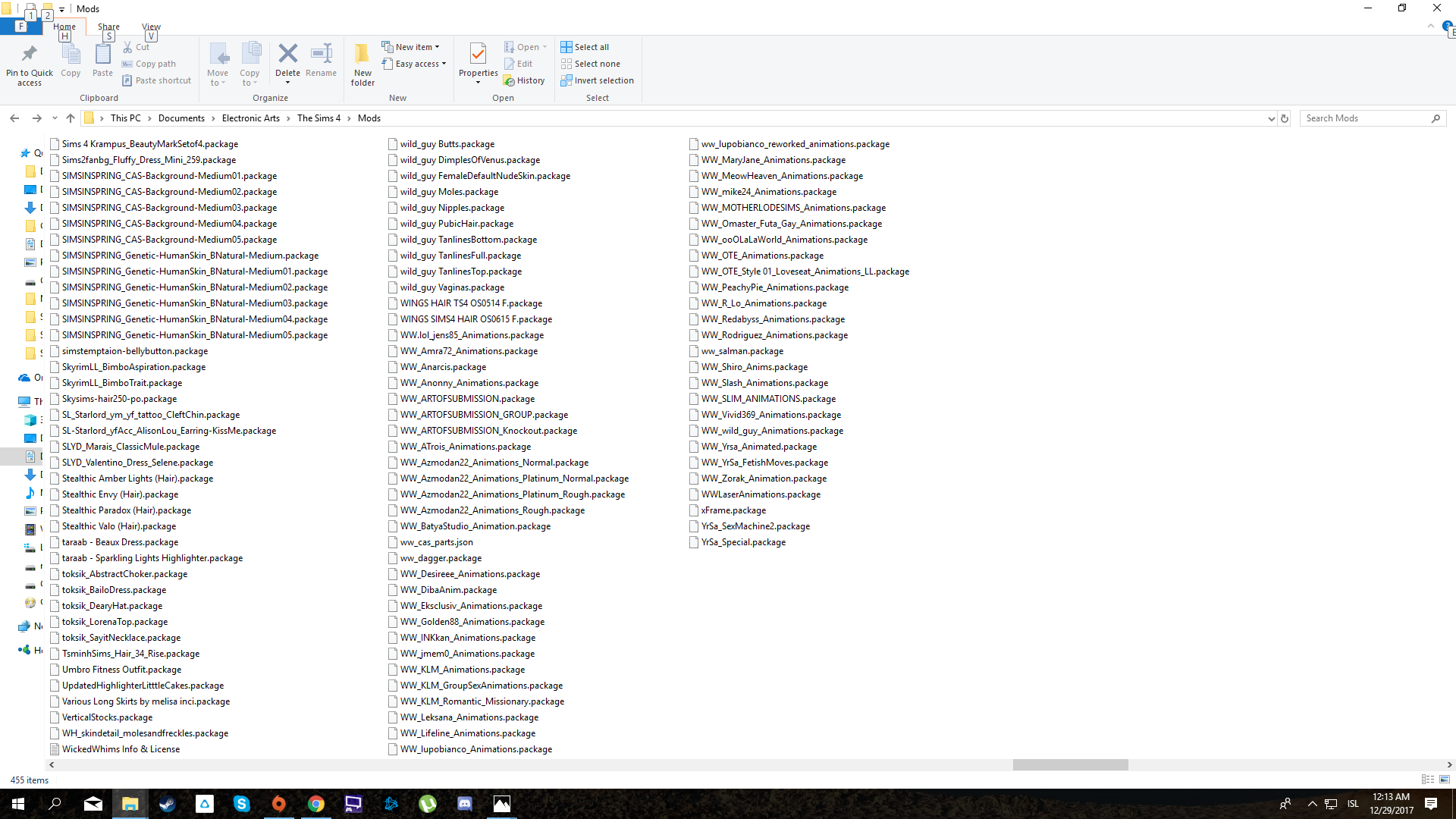Image resolution: width=1456 pixels, height=819 pixels.
Task: Expand Customize Quick Access Toolbar arrow
Action: (x=61, y=9)
